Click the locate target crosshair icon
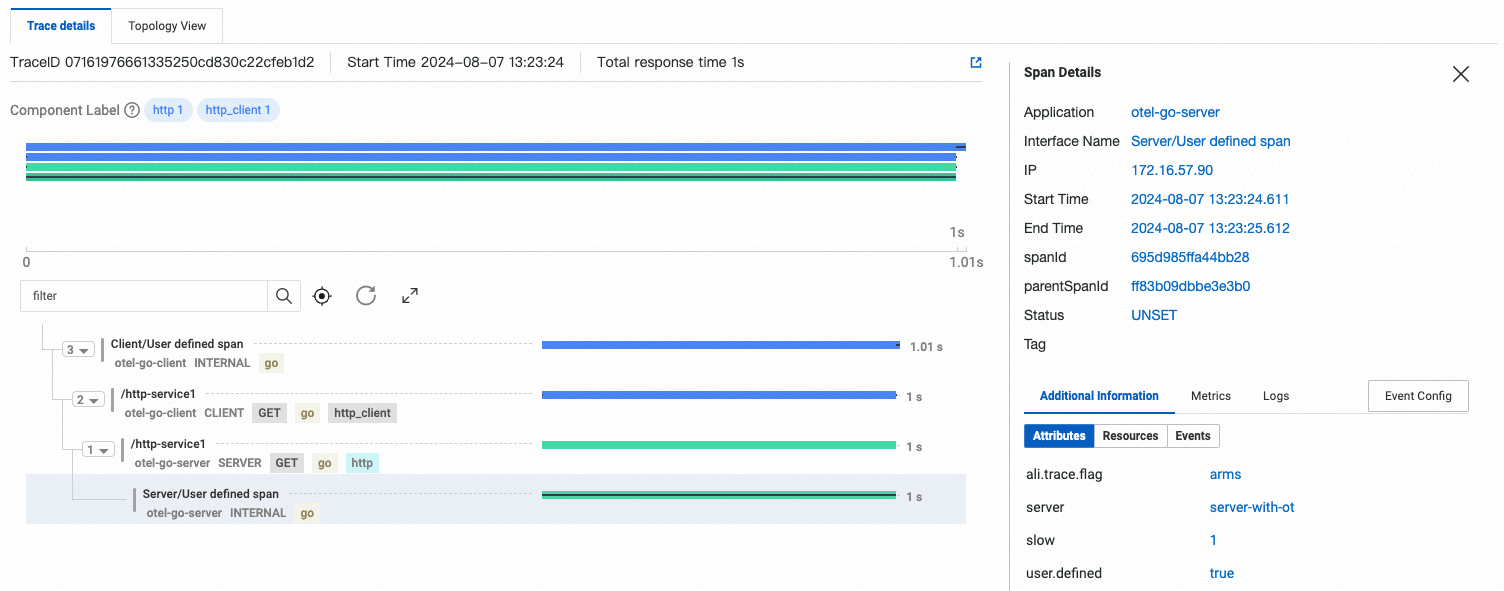Image resolution: width=1504 pixels, height=591 pixels. point(322,296)
